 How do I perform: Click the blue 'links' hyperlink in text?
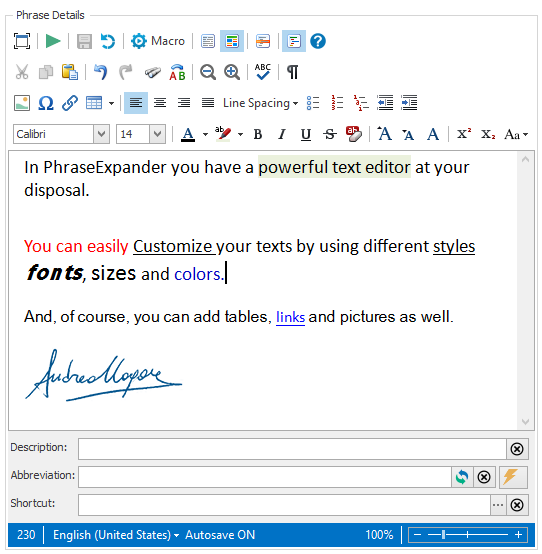point(290,317)
